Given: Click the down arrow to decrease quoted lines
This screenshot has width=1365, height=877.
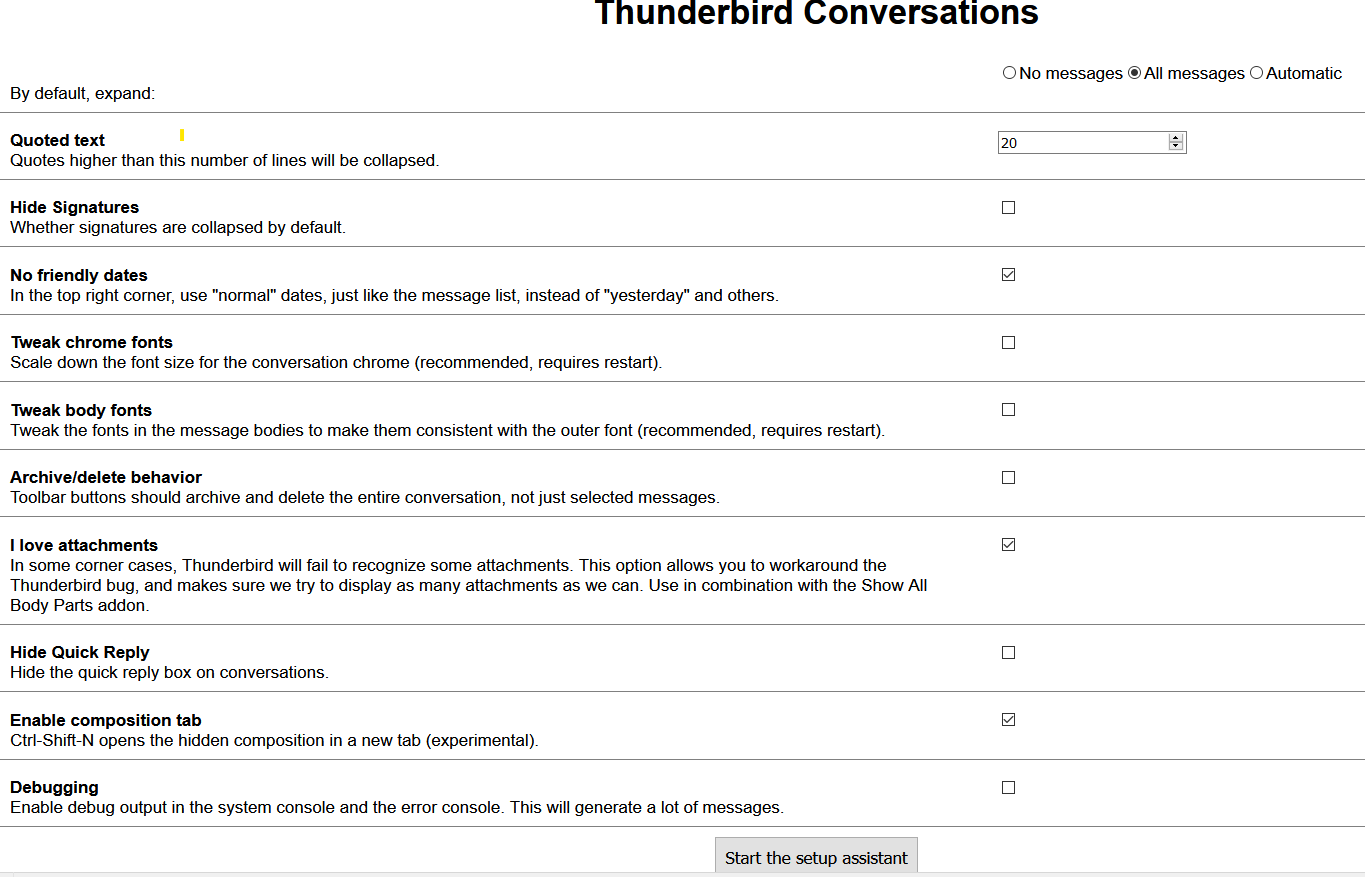Looking at the screenshot, I should pos(1175,147).
